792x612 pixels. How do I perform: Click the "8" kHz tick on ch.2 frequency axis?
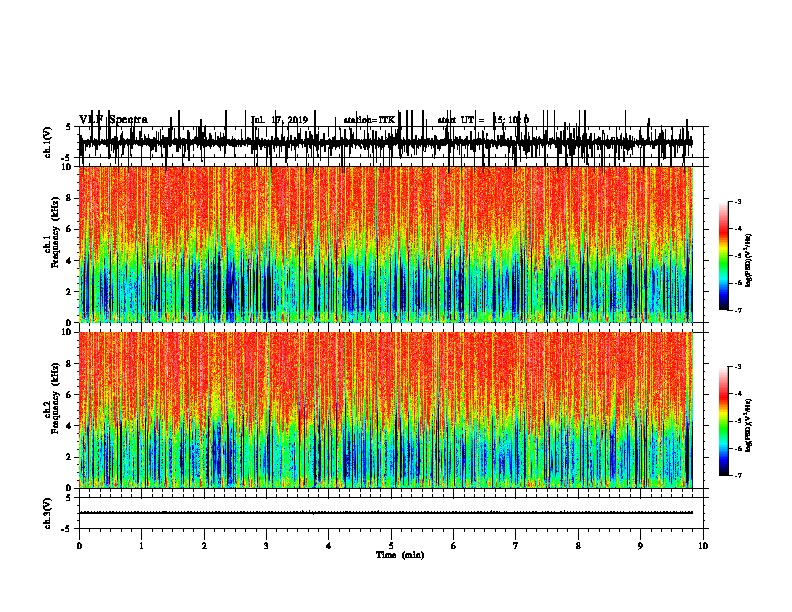[x=70, y=364]
